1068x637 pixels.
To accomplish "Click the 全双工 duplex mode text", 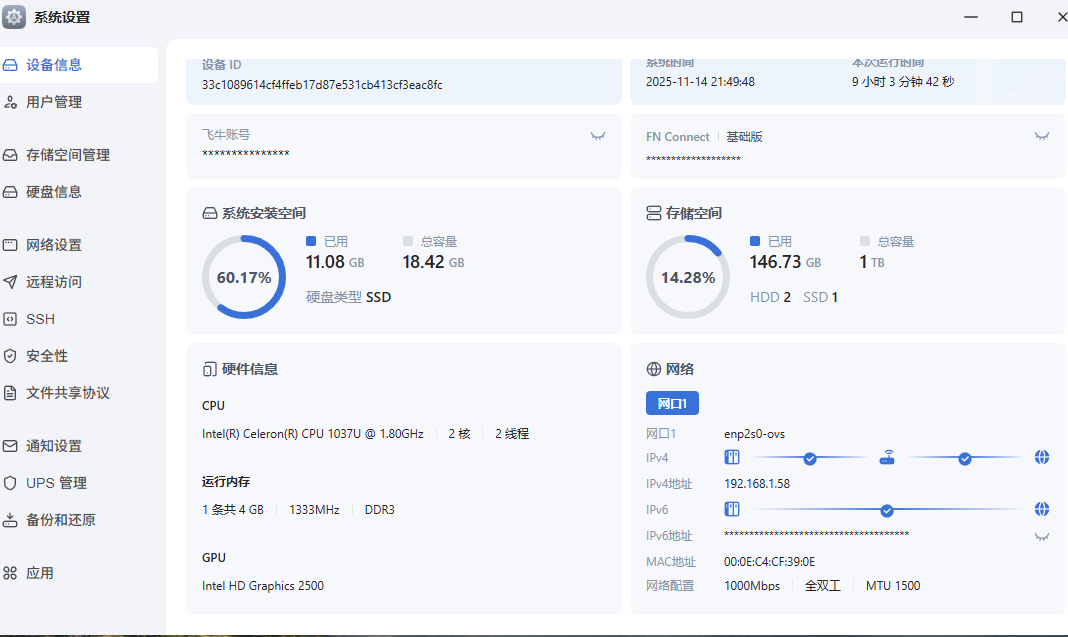I will (823, 586).
